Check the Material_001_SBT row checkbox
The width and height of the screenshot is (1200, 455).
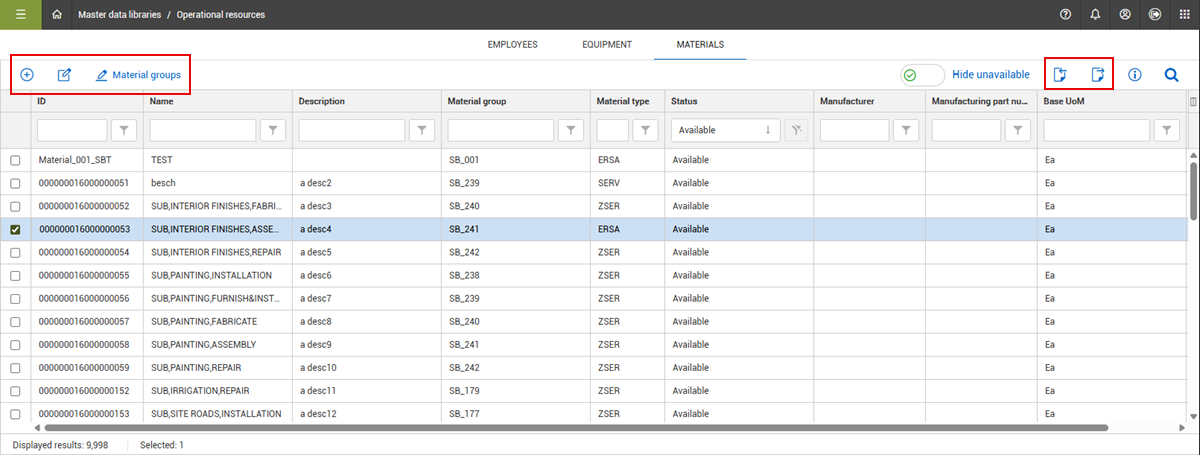click(15, 161)
